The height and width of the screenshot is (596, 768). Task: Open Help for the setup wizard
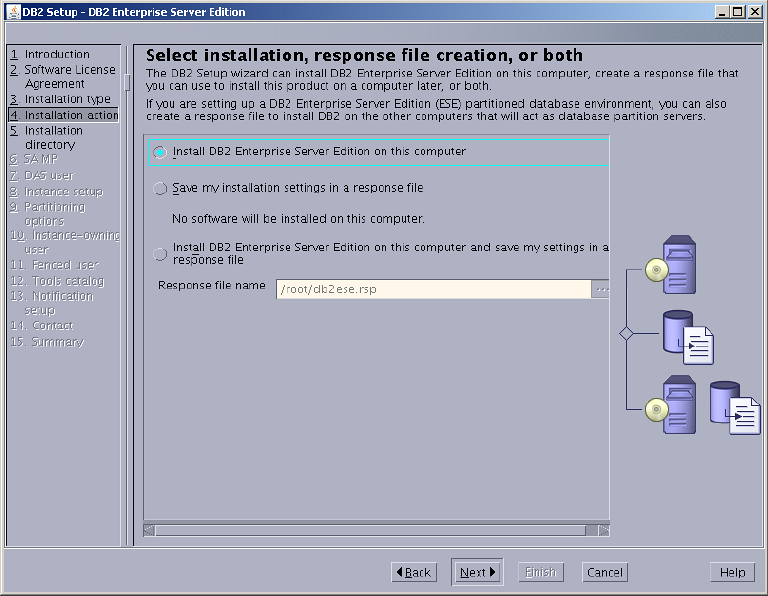(732, 572)
